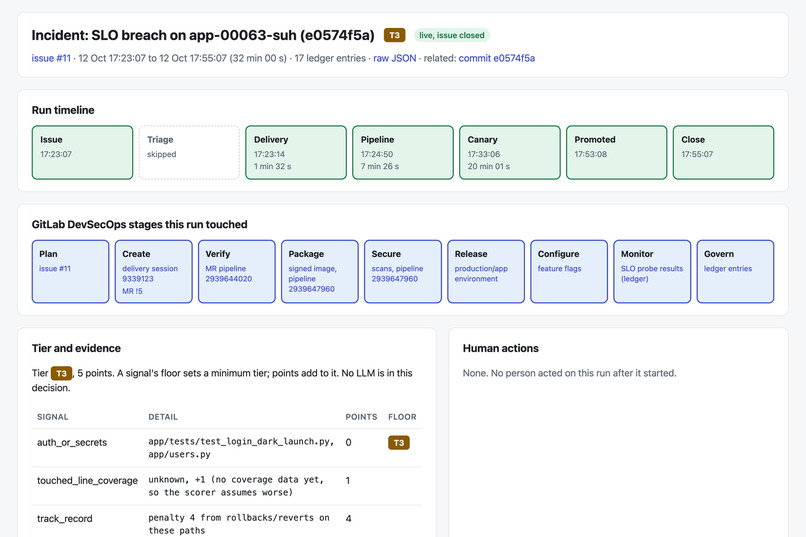Select the Delivery timeline step
This screenshot has width=806, height=537.
[x=296, y=153]
